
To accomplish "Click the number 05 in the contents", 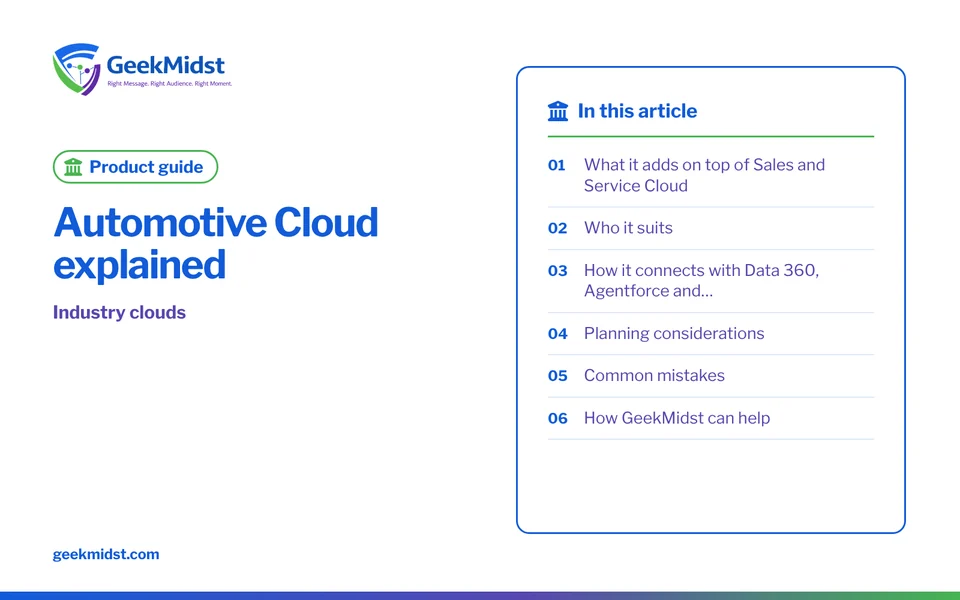I will [x=557, y=375].
